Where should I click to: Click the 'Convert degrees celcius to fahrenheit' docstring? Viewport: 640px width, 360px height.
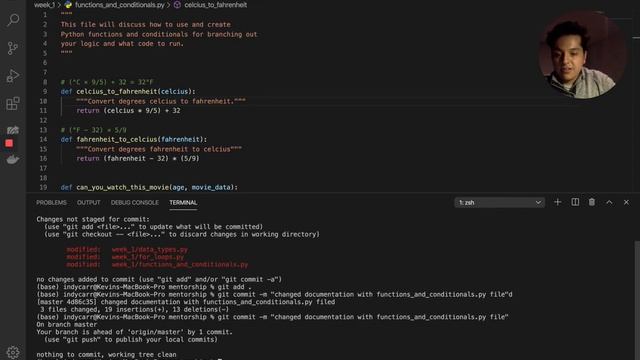[161, 101]
